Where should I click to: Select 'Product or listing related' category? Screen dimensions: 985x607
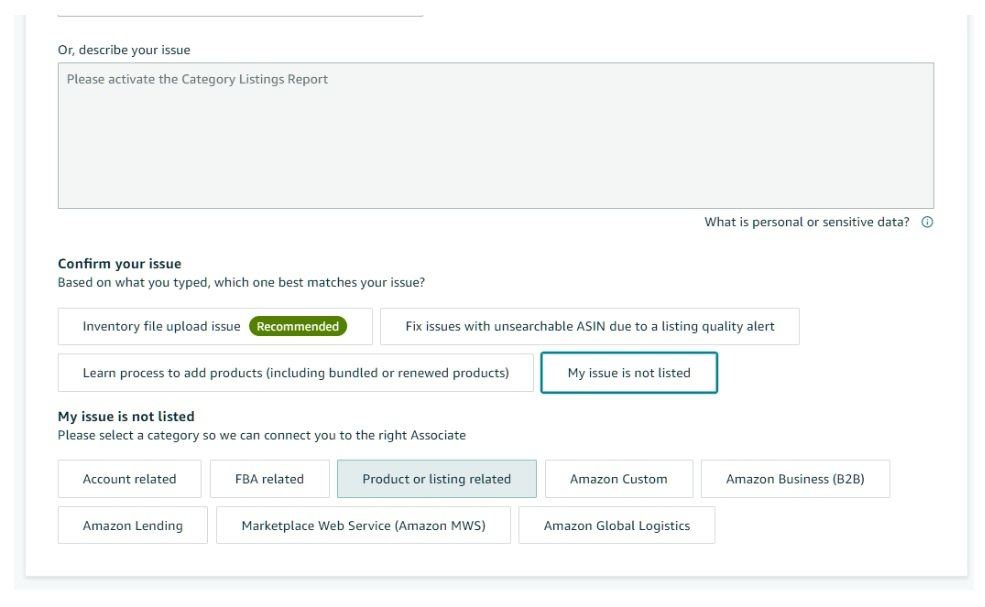[x=437, y=479]
